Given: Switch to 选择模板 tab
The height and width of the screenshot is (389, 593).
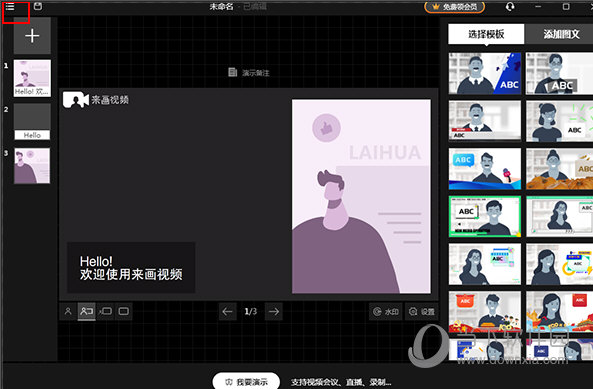Looking at the screenshot, I should (486, 34).
